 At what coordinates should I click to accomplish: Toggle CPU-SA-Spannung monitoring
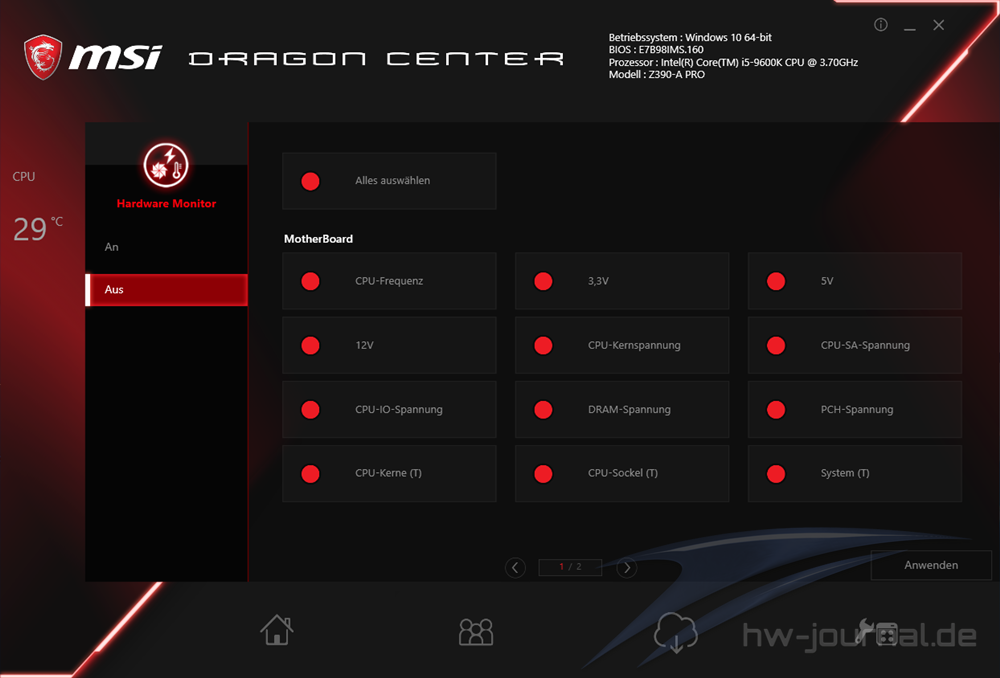(x=855, y=346)
